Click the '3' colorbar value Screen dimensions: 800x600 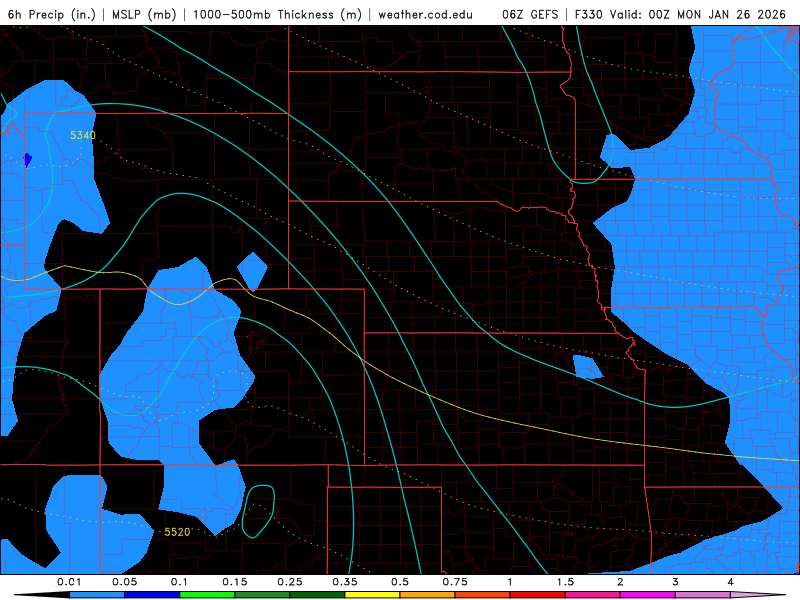point(676,582)
